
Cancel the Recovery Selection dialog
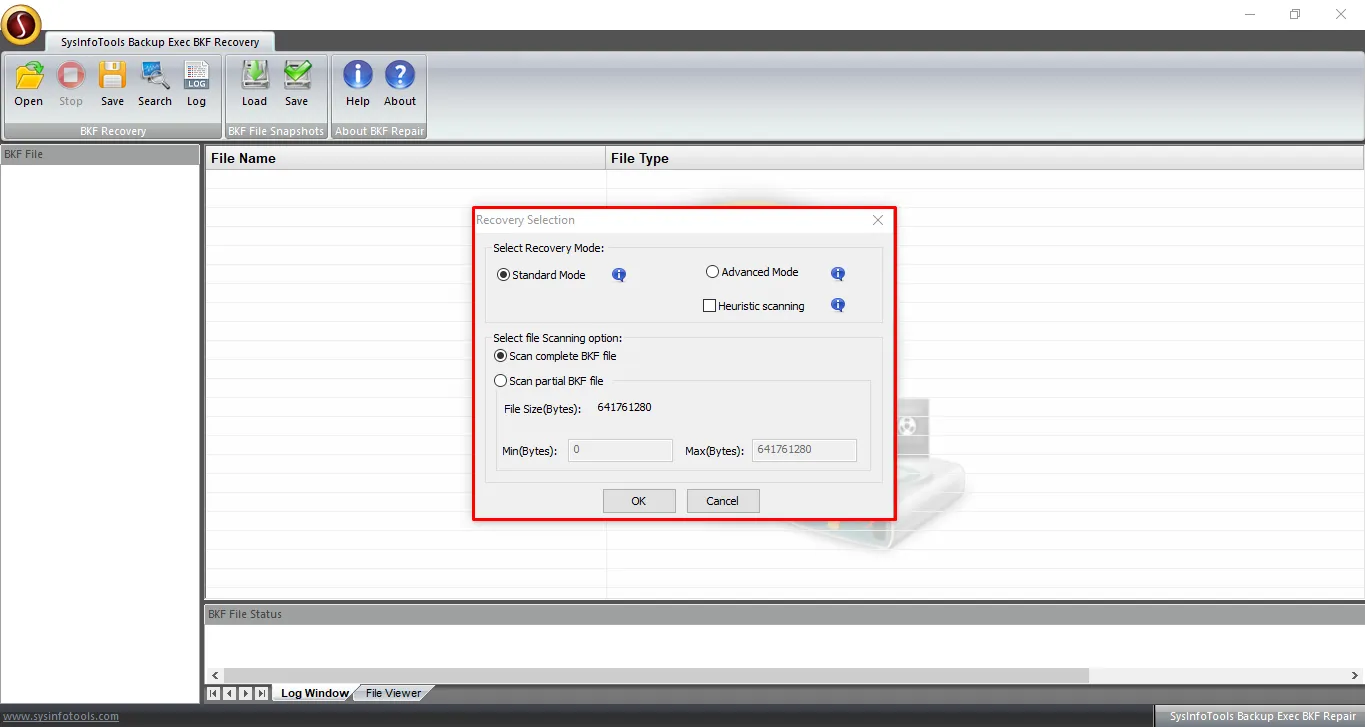point(723,501)
